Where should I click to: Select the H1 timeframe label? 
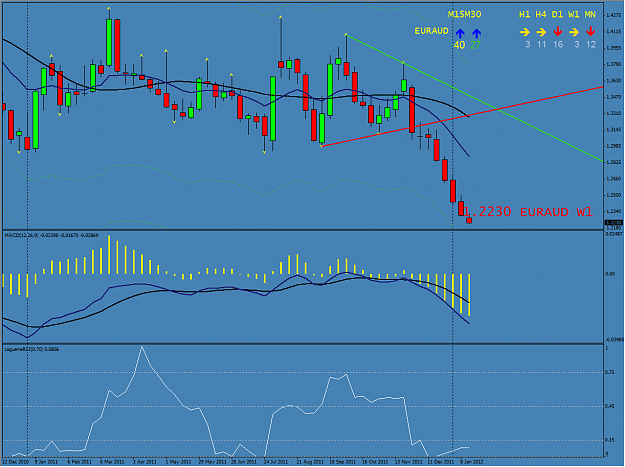coord(525,15)
